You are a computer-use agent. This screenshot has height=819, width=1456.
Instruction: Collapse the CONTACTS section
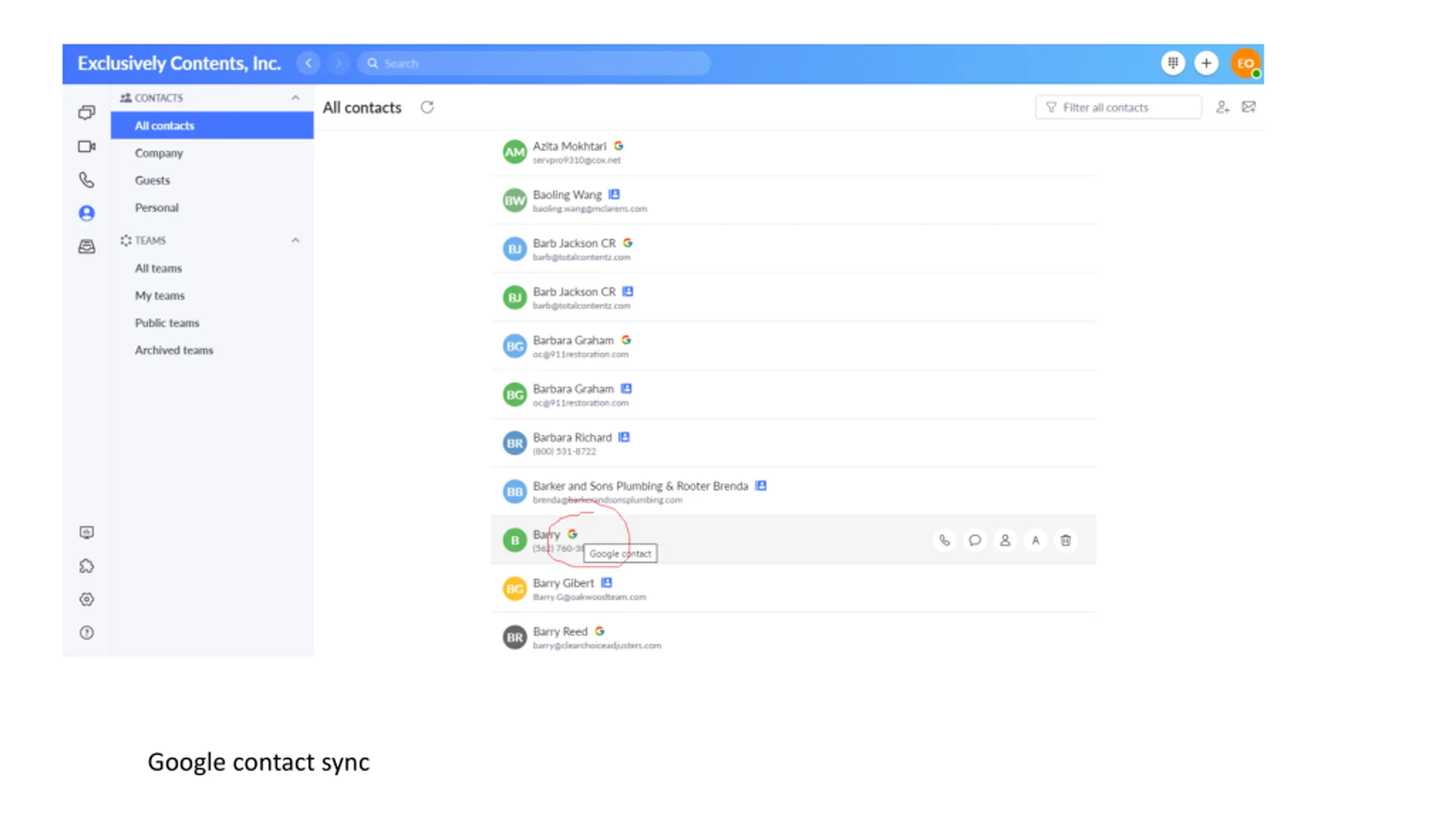click(x=295, y=98)
